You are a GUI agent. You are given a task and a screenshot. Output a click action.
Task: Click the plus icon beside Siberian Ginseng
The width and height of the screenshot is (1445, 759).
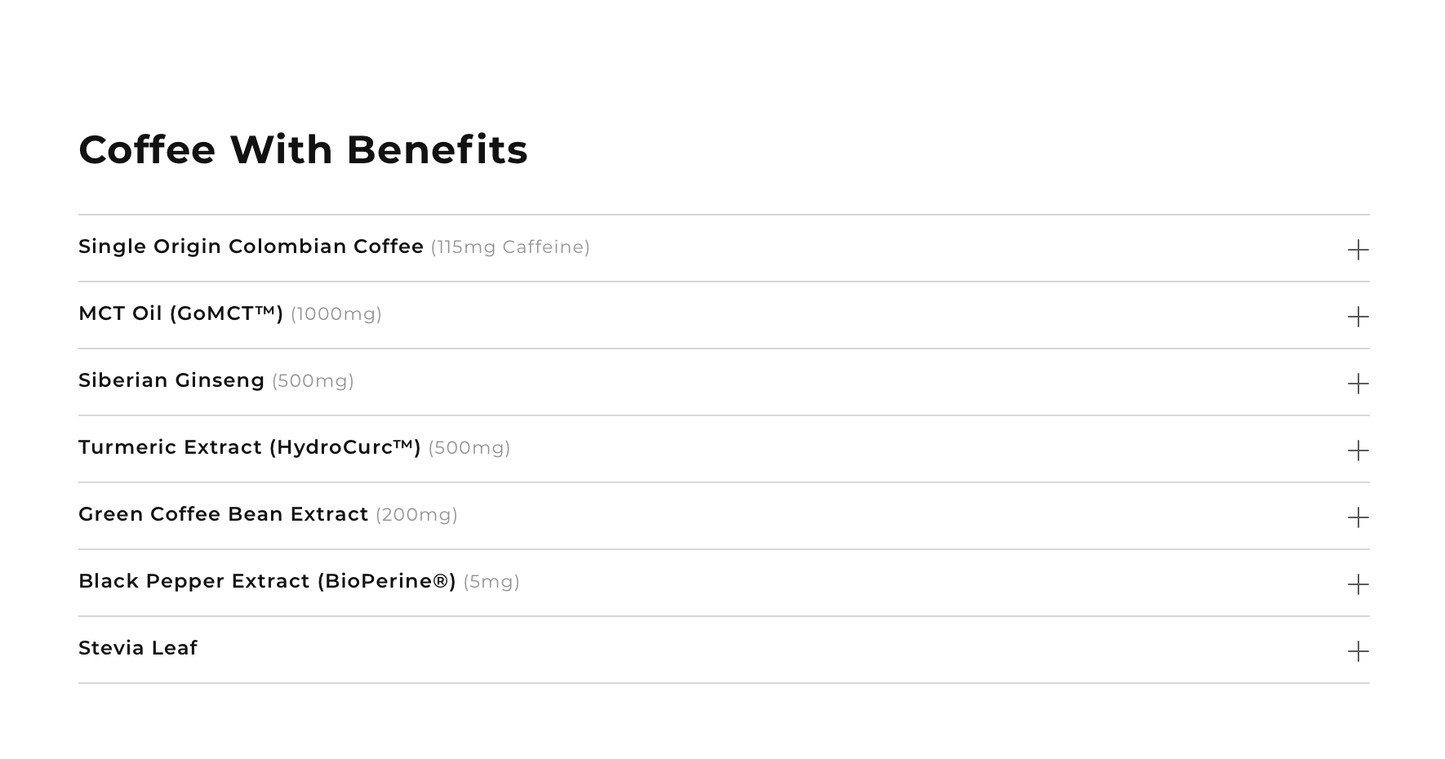pyautogui.click(x=1357, y=384)
